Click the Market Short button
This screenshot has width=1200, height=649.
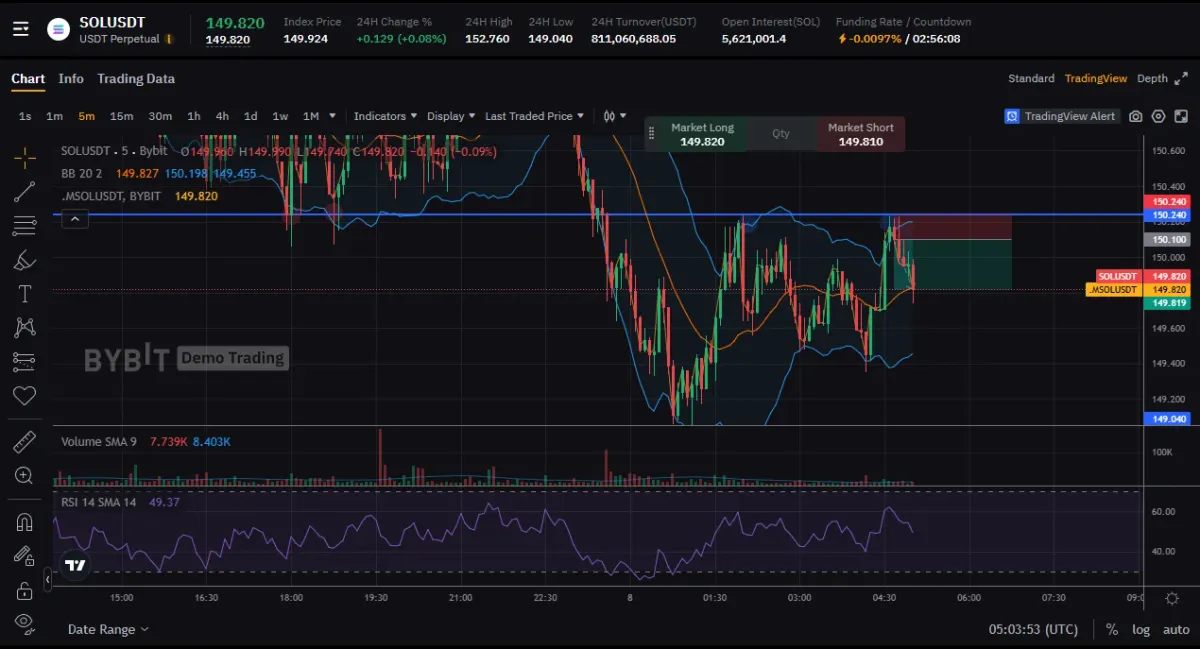tap(860, 135)
